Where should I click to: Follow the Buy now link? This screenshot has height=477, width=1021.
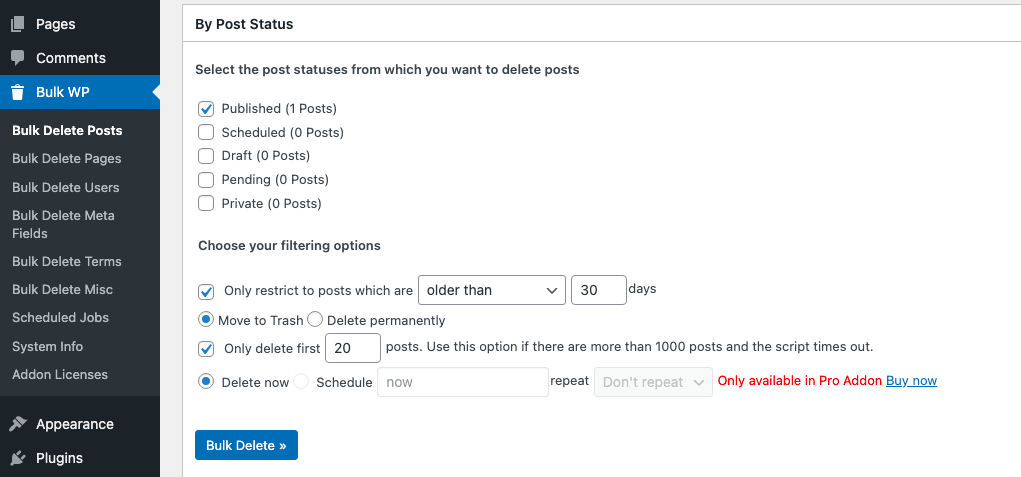[911, 381]
